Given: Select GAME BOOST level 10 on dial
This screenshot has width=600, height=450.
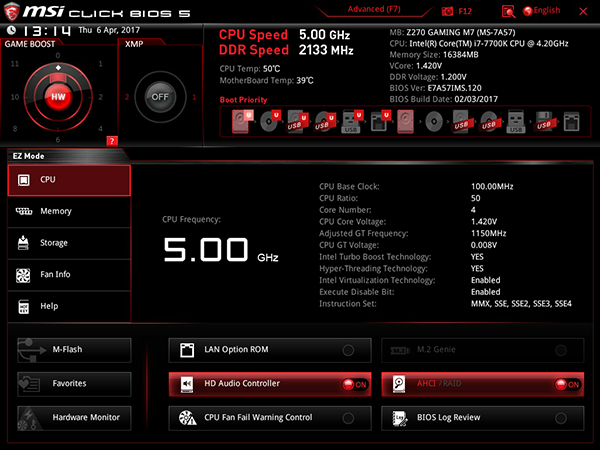Looking at the screenshot, I should click(15, 97).
